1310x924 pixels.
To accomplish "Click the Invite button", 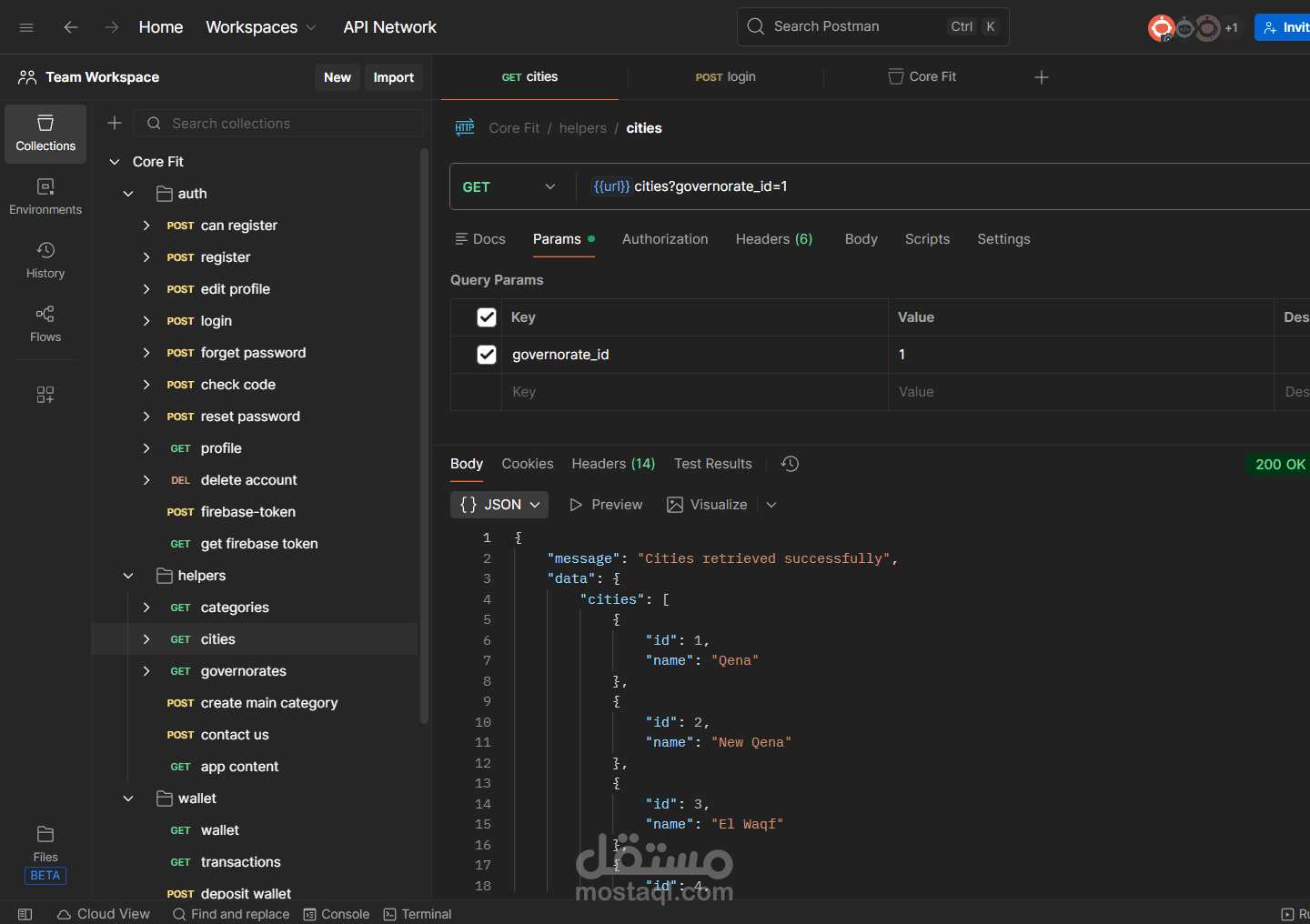I will point(1283,27).
